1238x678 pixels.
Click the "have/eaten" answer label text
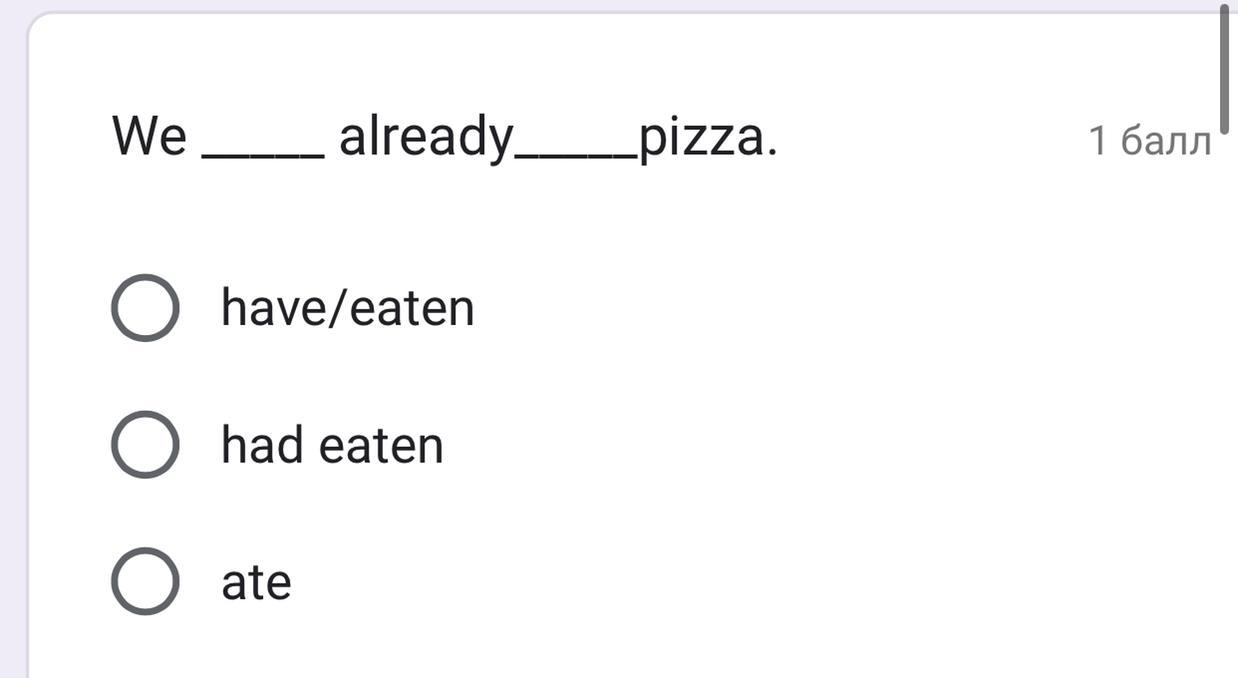click(x=347, y=307)
